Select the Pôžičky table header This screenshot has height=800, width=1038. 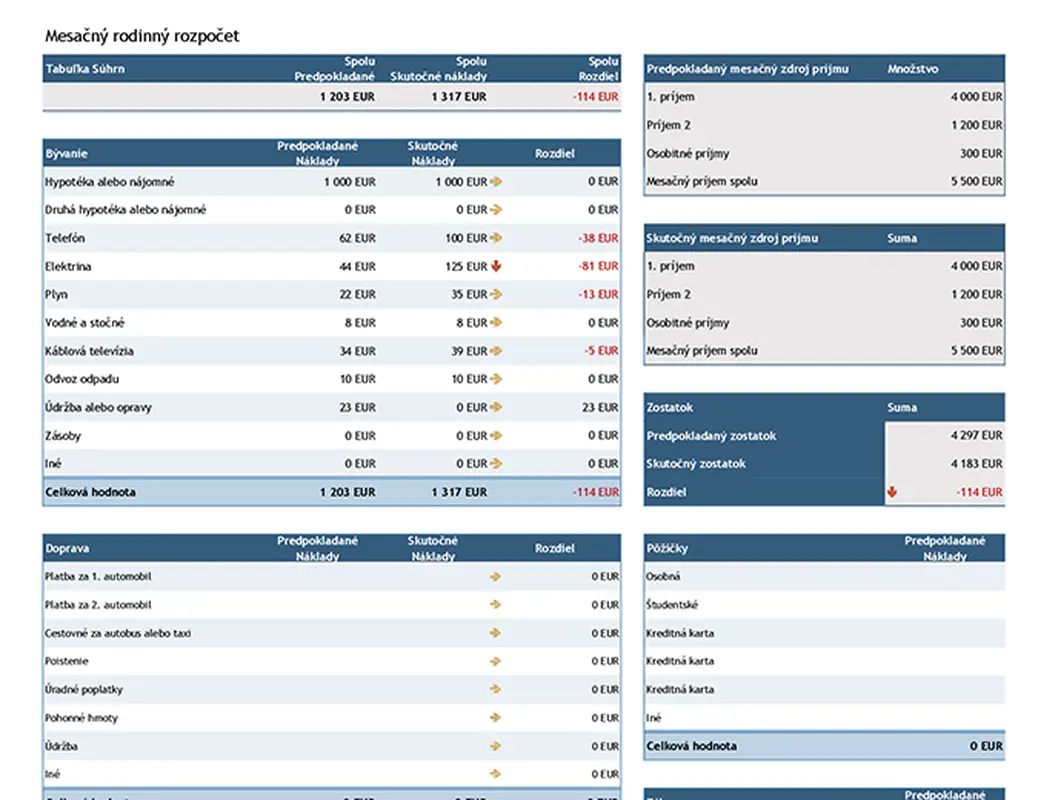pos(667,548)
